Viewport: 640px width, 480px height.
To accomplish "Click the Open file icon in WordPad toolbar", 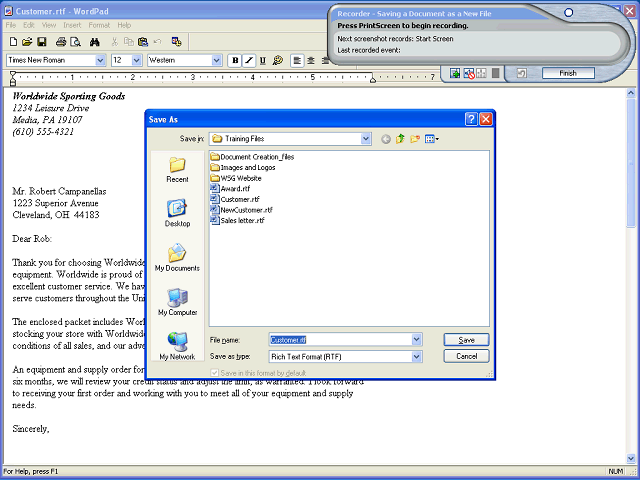I will [27, 42].
